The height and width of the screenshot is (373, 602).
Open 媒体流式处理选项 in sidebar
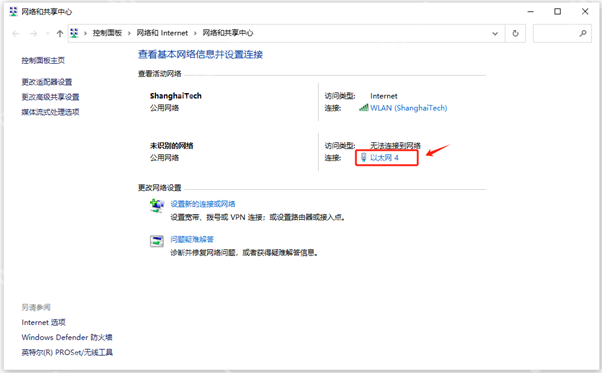coord(50,112)
